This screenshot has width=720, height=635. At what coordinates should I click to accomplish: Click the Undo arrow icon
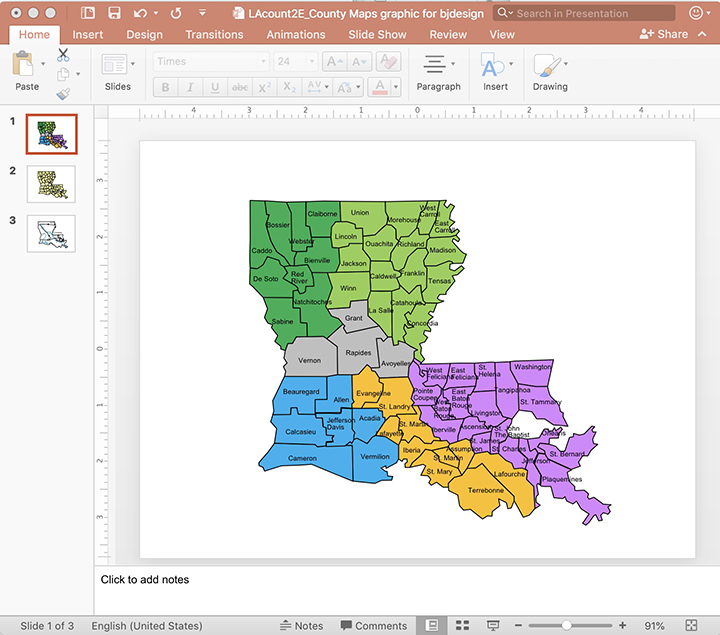140,13
